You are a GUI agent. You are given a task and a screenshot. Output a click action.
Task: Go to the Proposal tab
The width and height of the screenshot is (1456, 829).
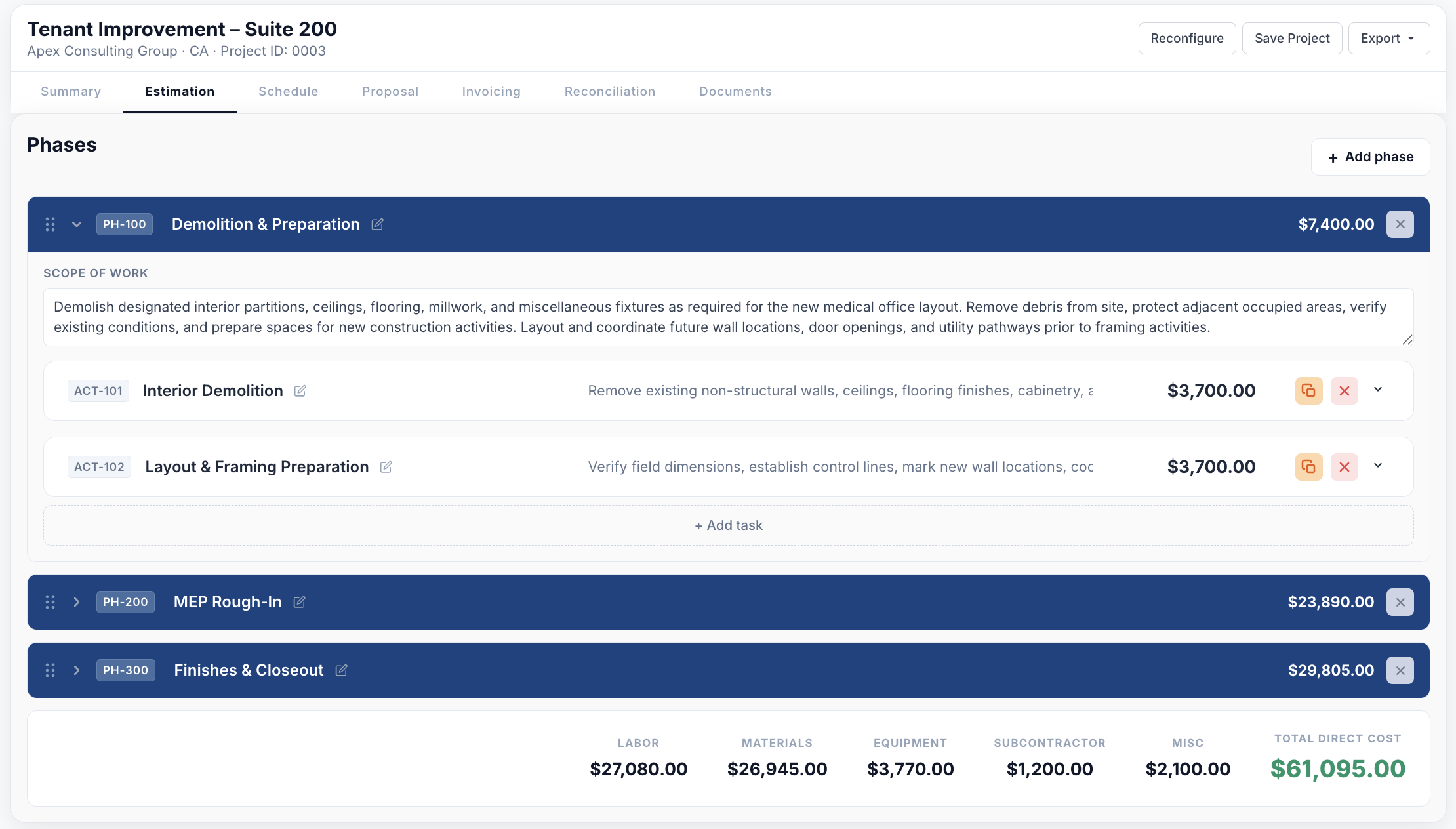point(390,92)
